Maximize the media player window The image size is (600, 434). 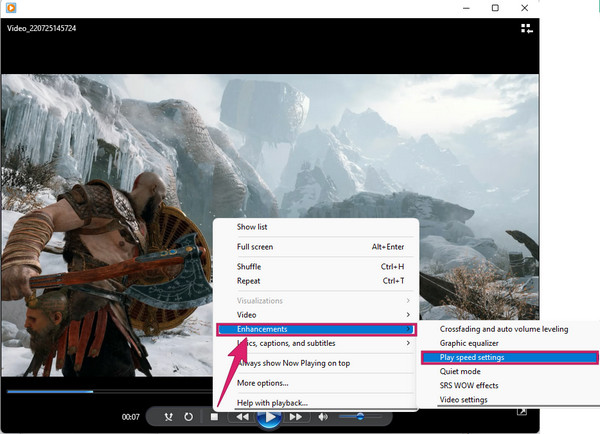(495, 8)
